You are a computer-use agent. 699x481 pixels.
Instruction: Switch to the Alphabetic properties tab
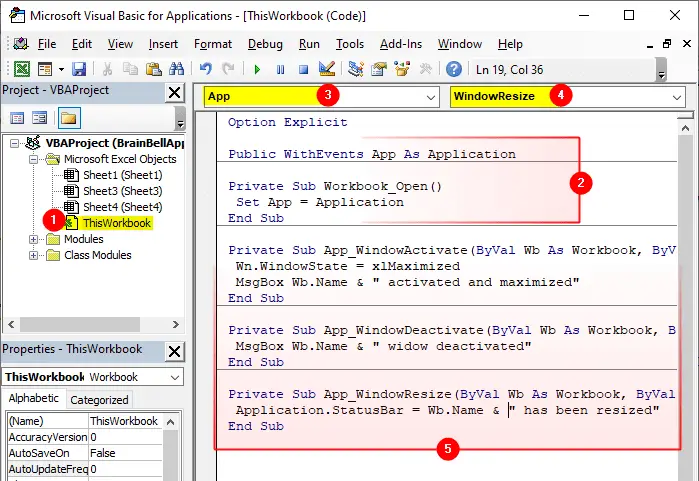pyautogui.click(x=33, y=399)
